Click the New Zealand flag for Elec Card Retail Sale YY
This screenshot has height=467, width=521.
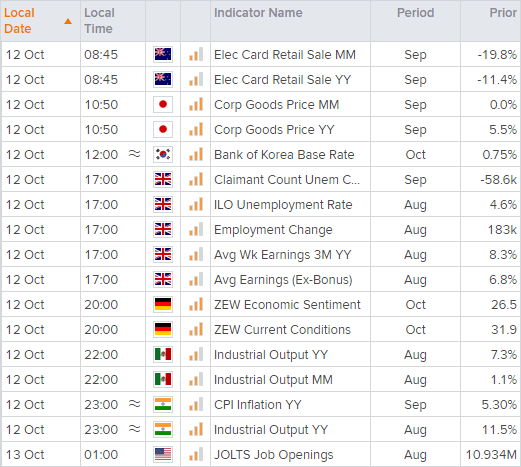tap(163, 79)
